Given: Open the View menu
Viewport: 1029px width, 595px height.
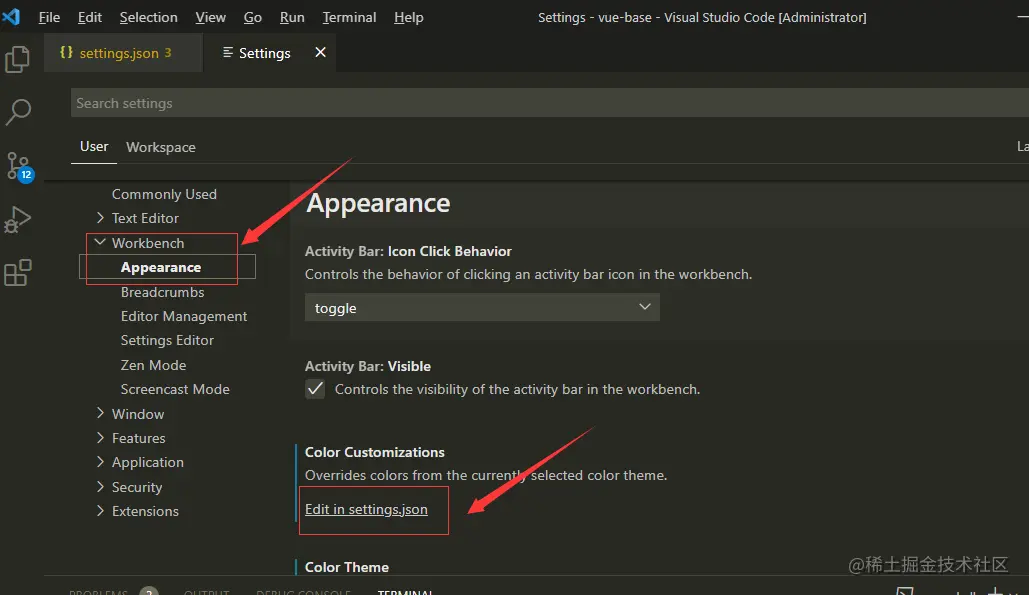Looking at the screenshot, I should [x=211, y=17].
